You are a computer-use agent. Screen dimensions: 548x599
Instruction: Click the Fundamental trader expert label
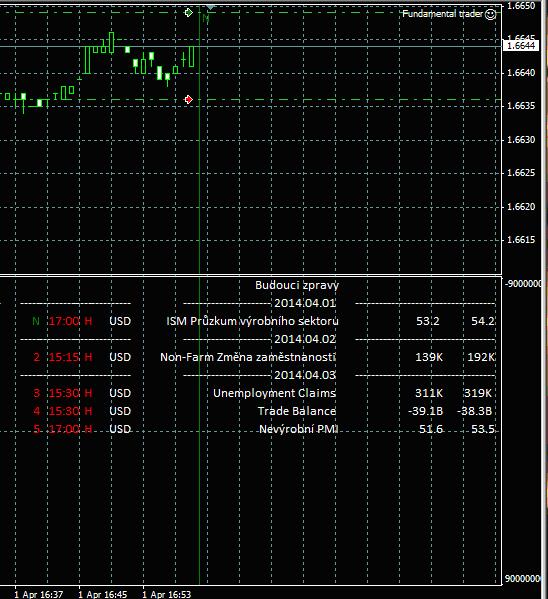(443, 14)
